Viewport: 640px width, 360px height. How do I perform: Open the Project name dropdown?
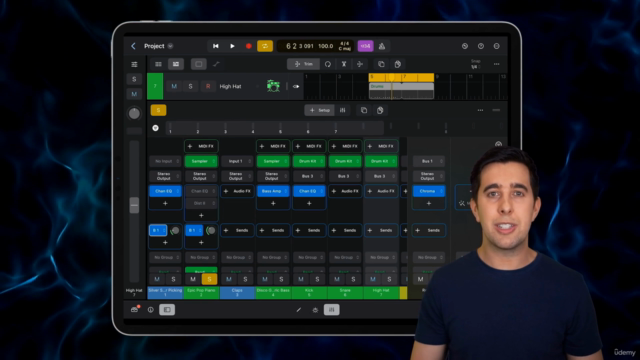(158, 46)
